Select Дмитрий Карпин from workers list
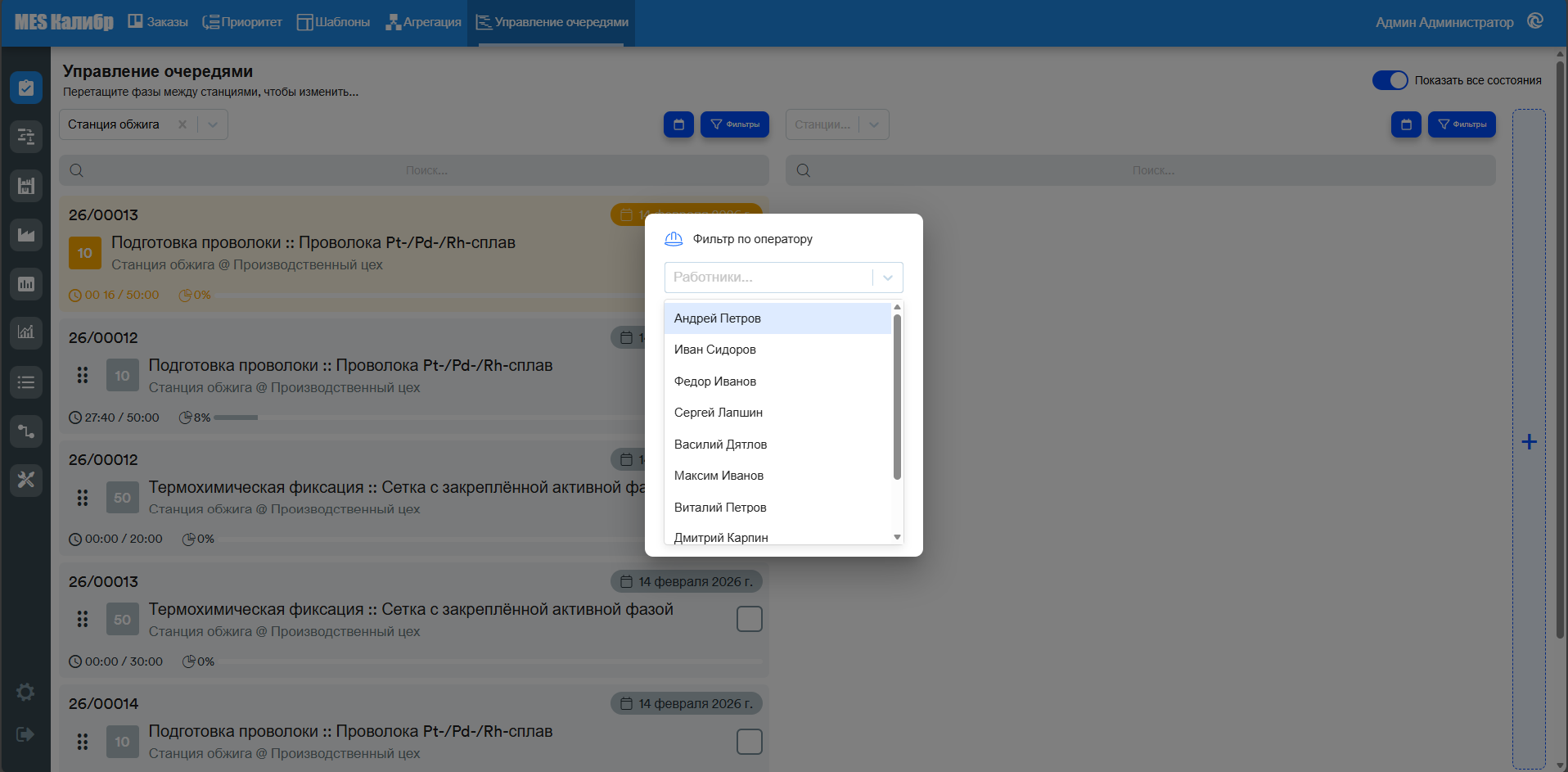Image resolution: width=1568 pixels, height=772 pixels. point(777,536)
